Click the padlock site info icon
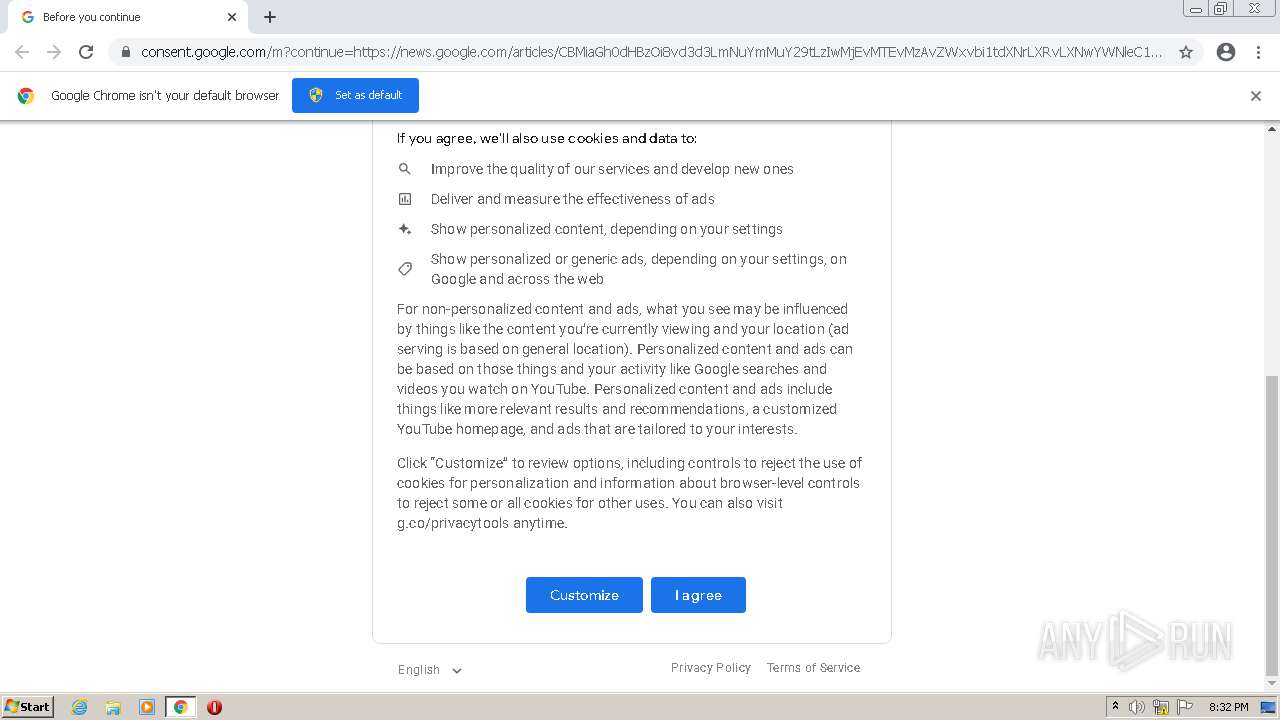1280x720 pixels. [126, 52]
